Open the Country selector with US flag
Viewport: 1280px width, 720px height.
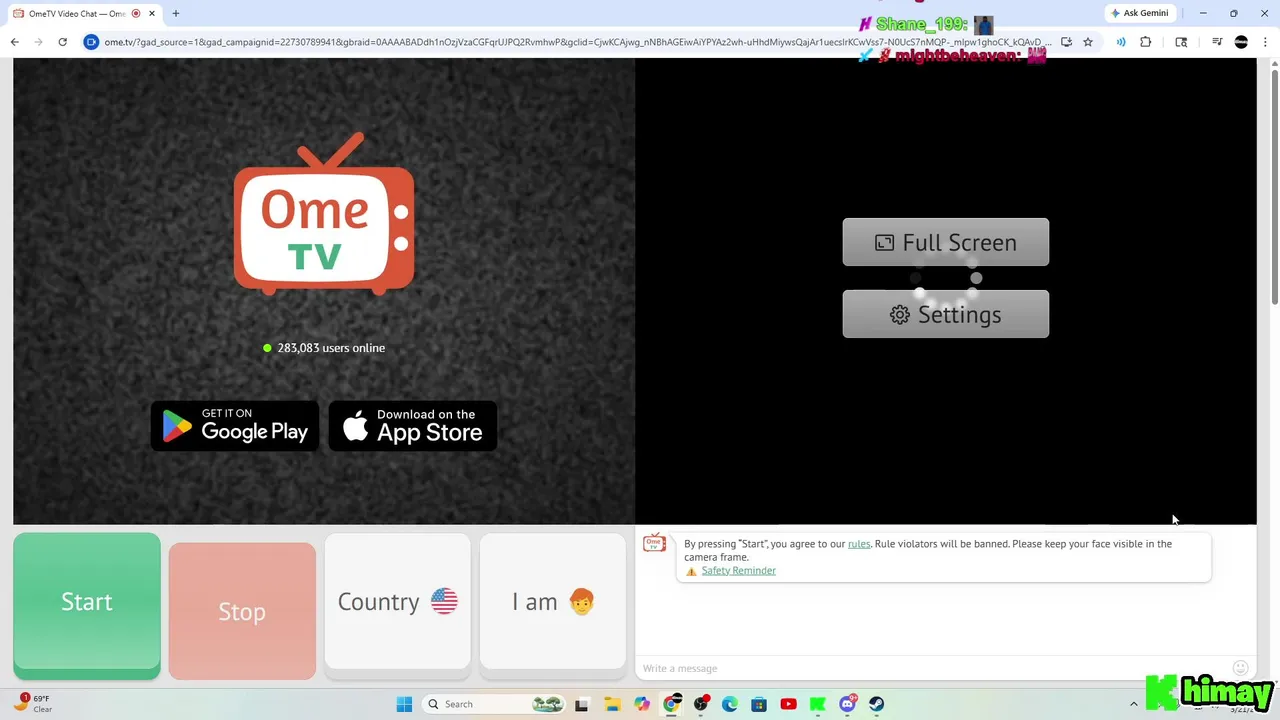click(x=397, y=601)
